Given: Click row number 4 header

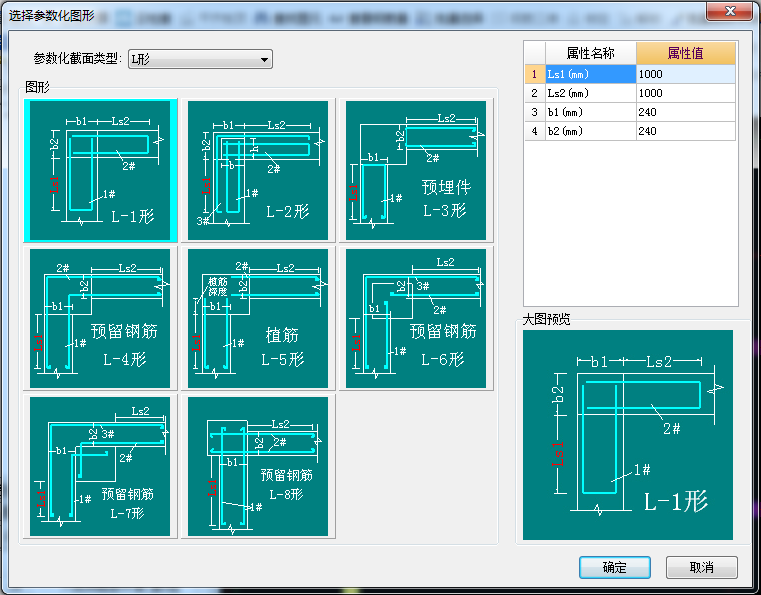Looking at the screenshot, I should (535, 131).
